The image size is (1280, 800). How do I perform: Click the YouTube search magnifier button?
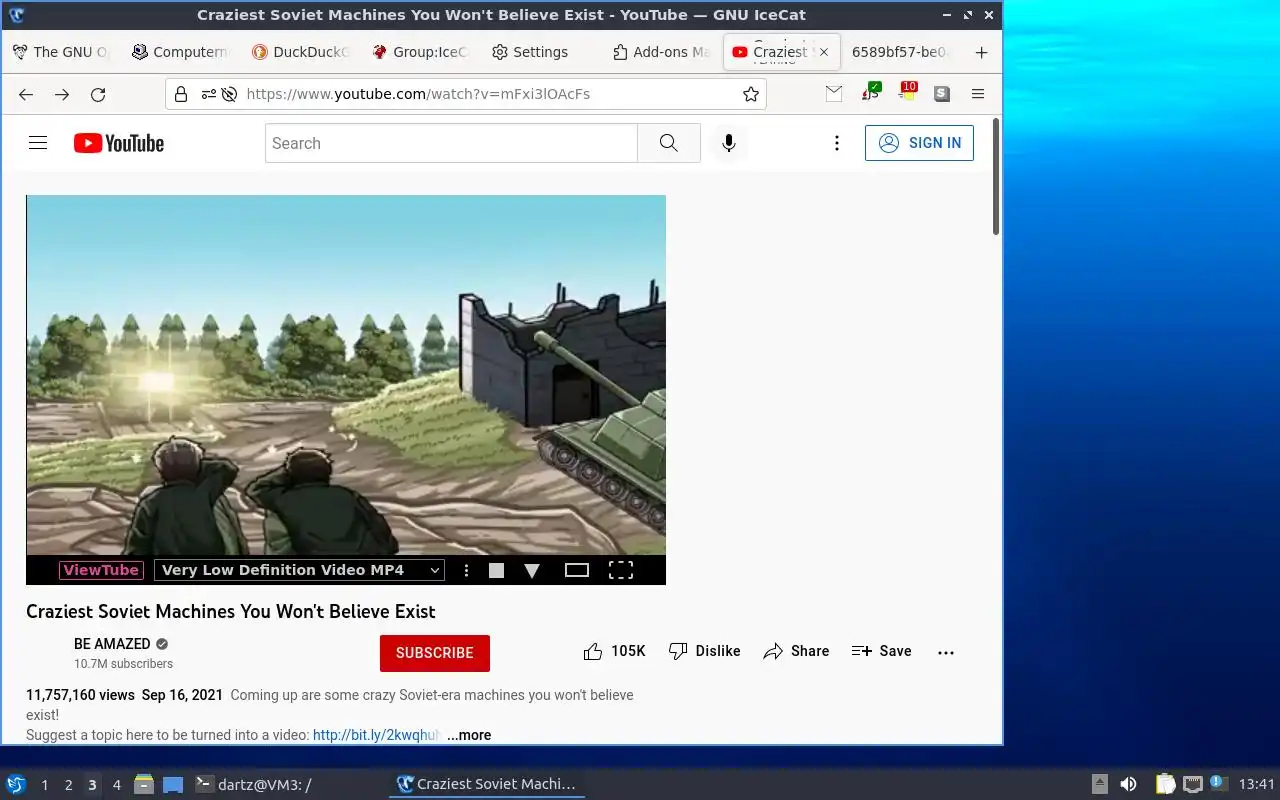669,143
